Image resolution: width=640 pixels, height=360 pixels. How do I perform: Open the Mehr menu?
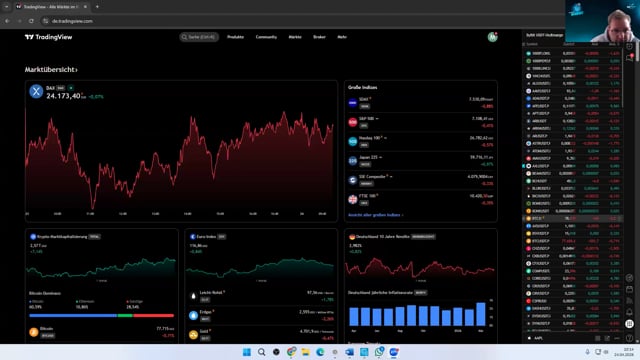pos(342,37)
